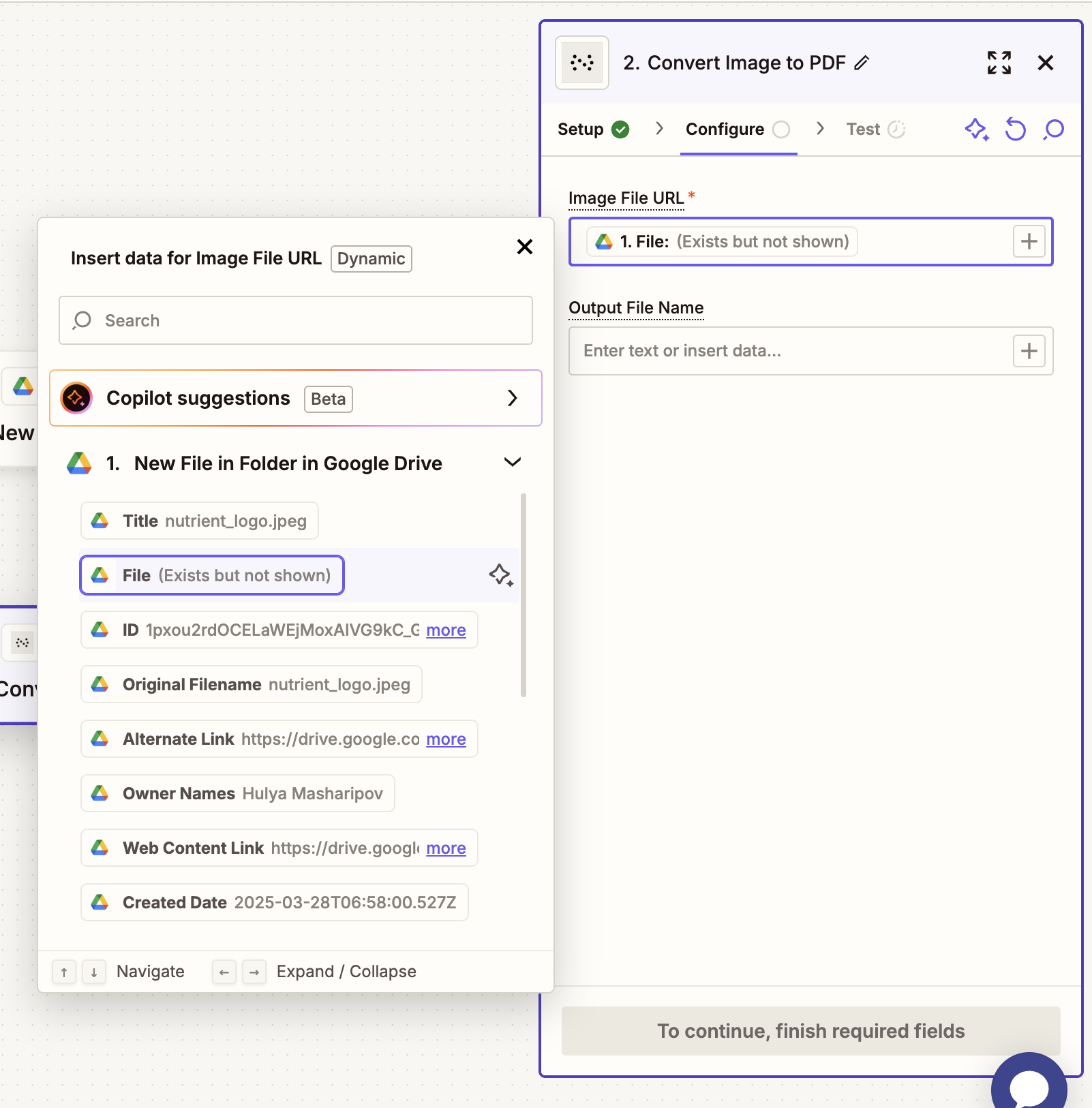This screenshot has width=1092, height=1108.
Task: Click the plus icon beside Output File Name field
Action: (1029, 350)
